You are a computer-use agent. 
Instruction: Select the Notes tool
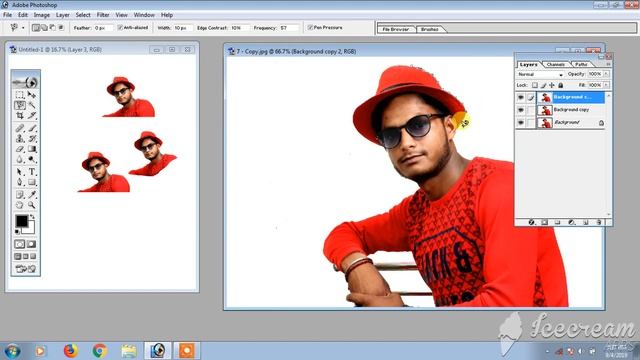click(20, 195)
